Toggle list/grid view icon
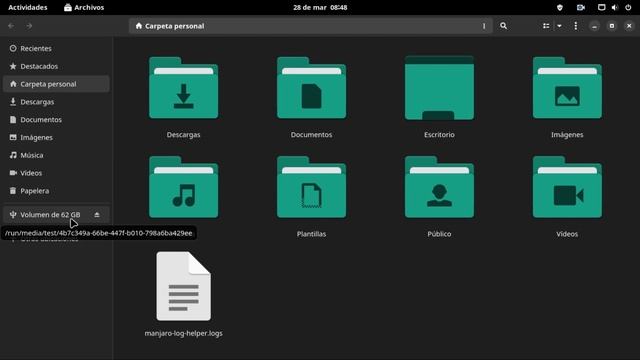 pyautogui.click(x=546, y=26)
